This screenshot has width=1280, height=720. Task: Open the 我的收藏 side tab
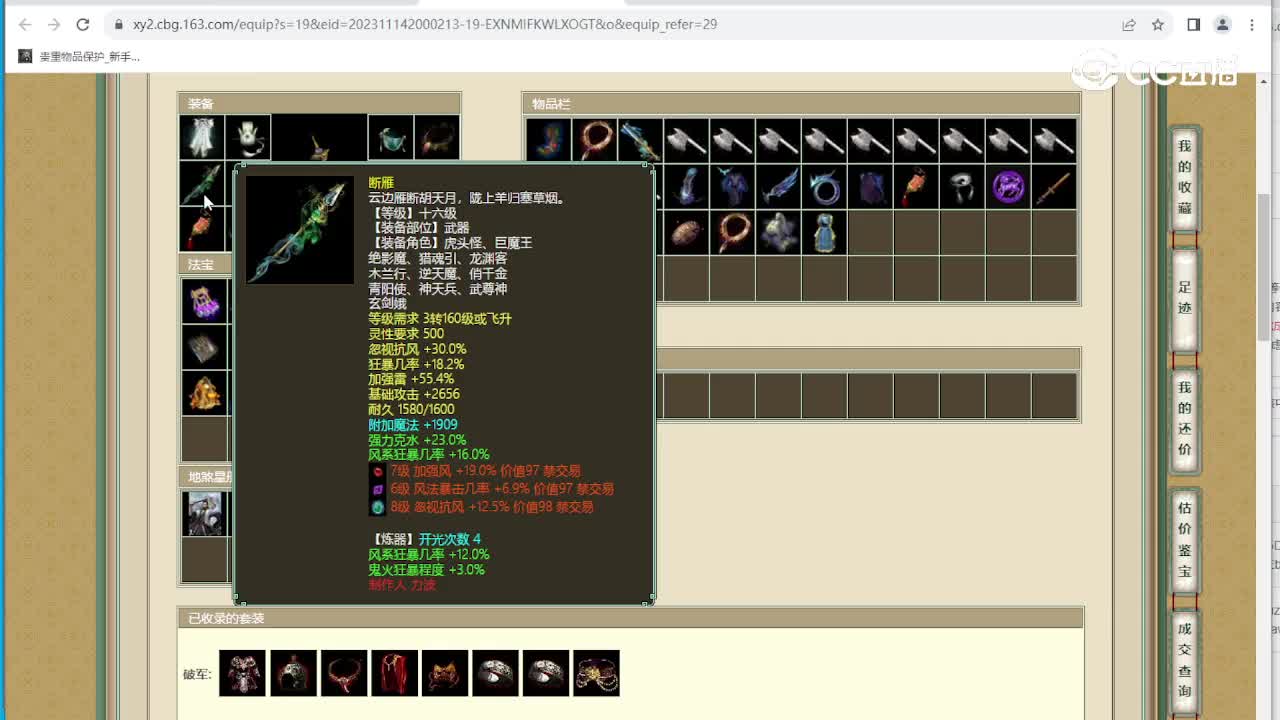(1184, 178)
